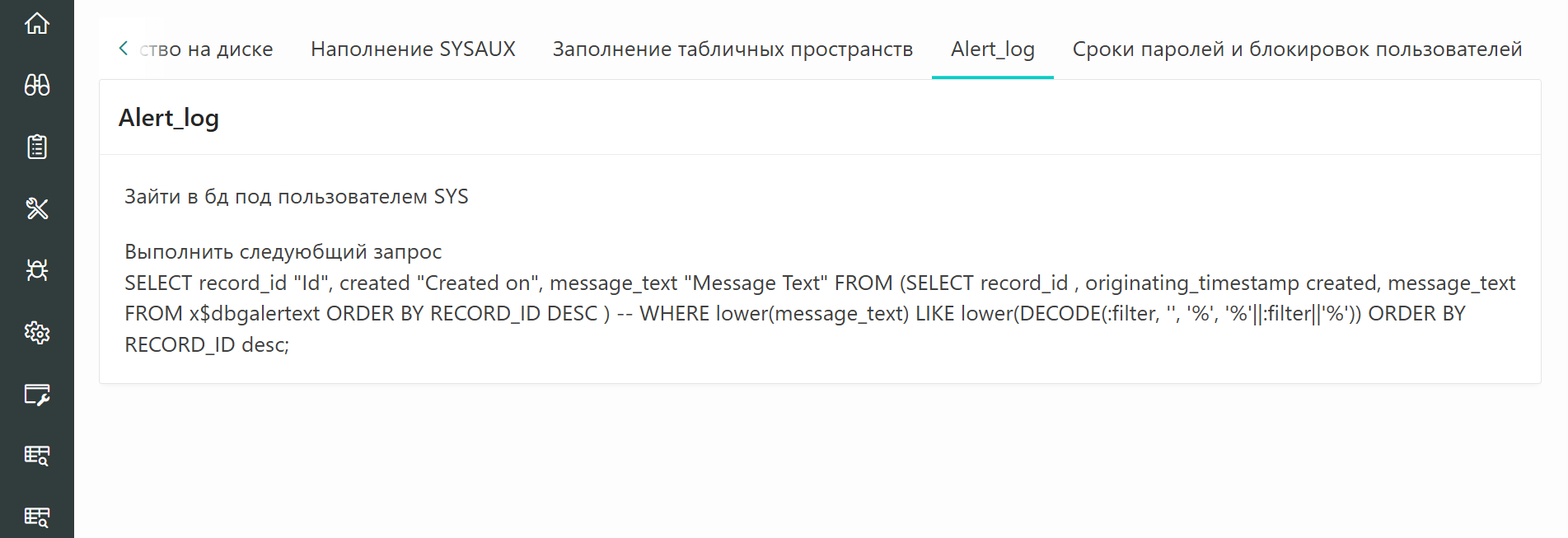This screenshot has width=1568, height=538.
Task: Switch to the Наполнение SYSAUX tab
Action: click(413, 49)
